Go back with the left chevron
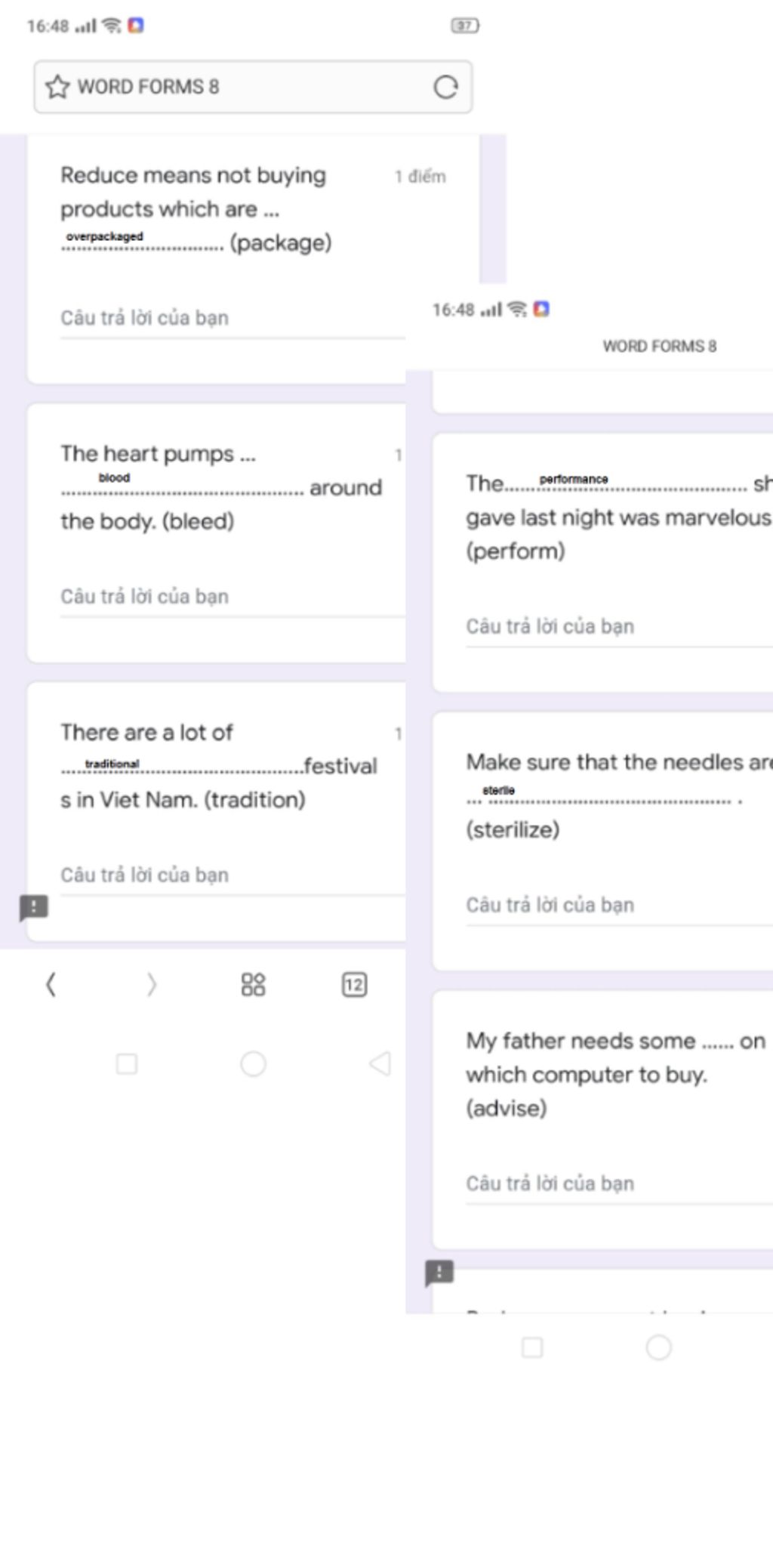Screen dimensions: 773x1568 pos(51,984)
